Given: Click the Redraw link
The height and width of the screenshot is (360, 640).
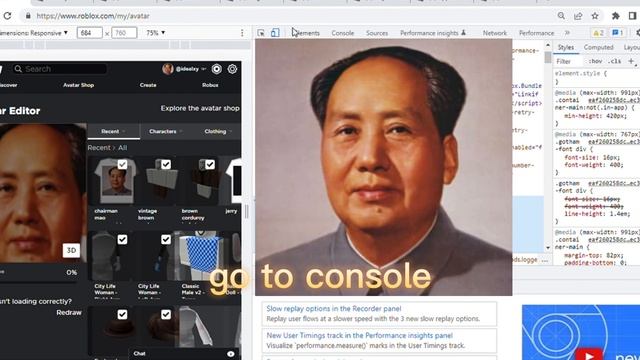Looking at the screenshot, I should [x=69, y=313].
